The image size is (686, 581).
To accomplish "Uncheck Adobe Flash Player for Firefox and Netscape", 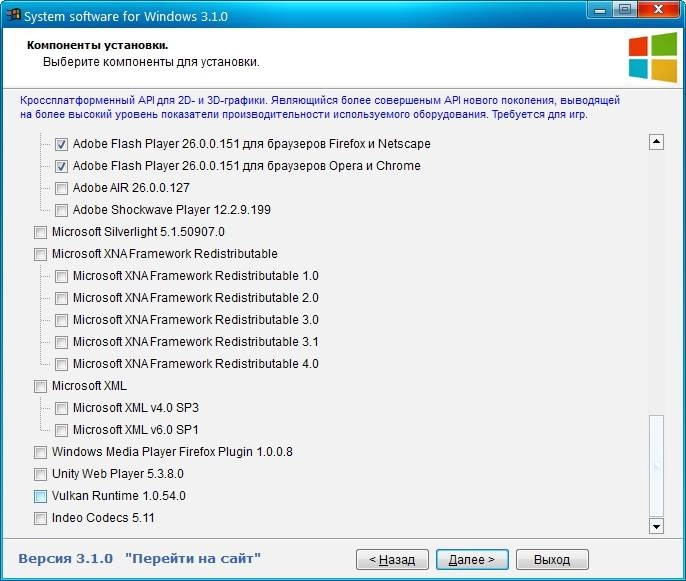I will click(61, 144).
